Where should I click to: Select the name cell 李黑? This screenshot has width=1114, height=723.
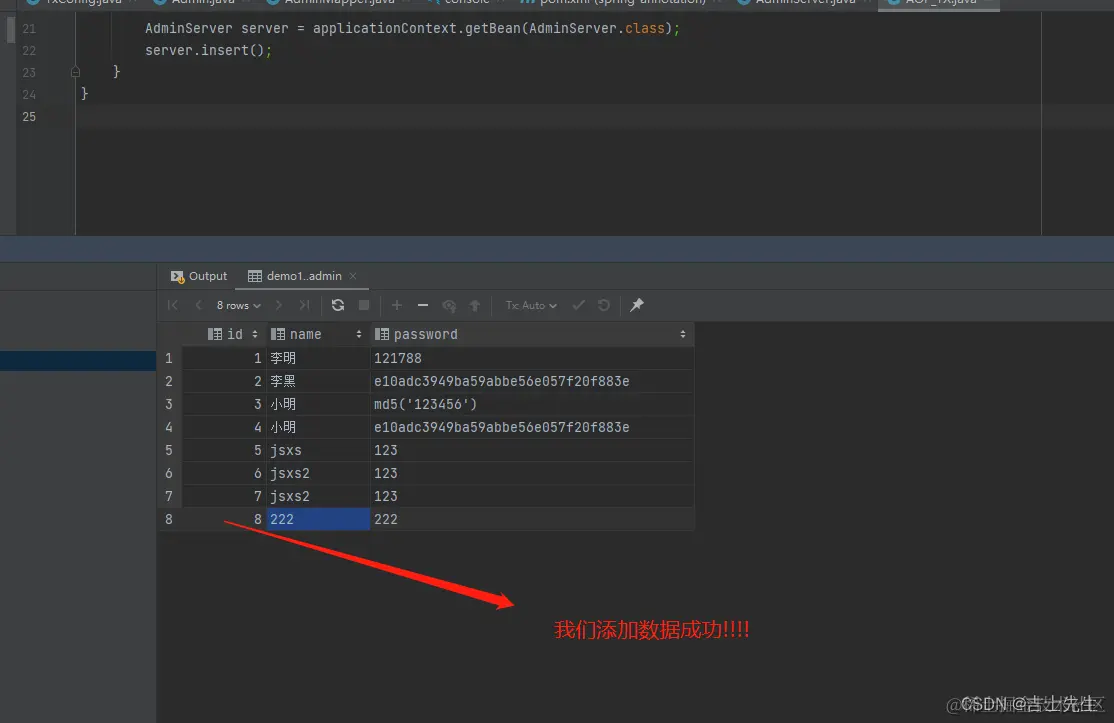318,381
